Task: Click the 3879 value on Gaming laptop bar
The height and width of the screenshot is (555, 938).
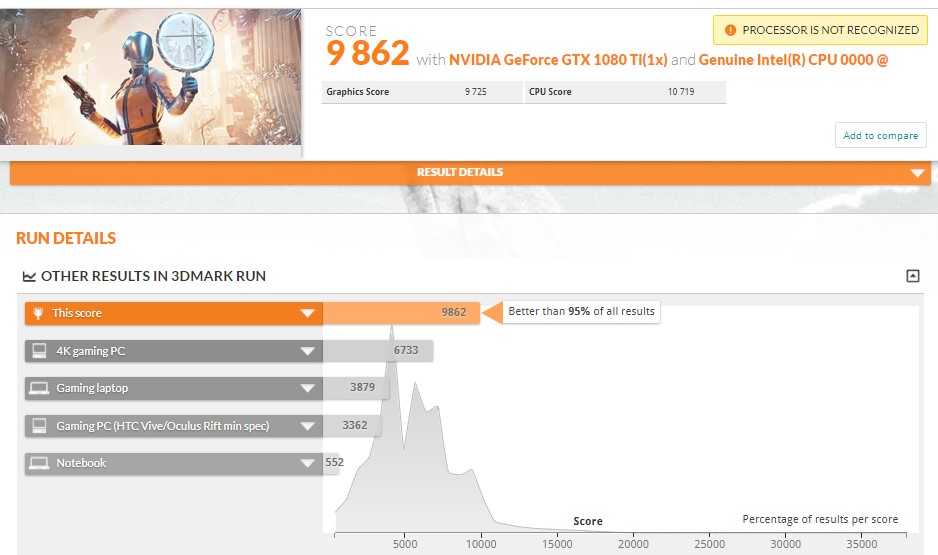Action: pos(363,388)
